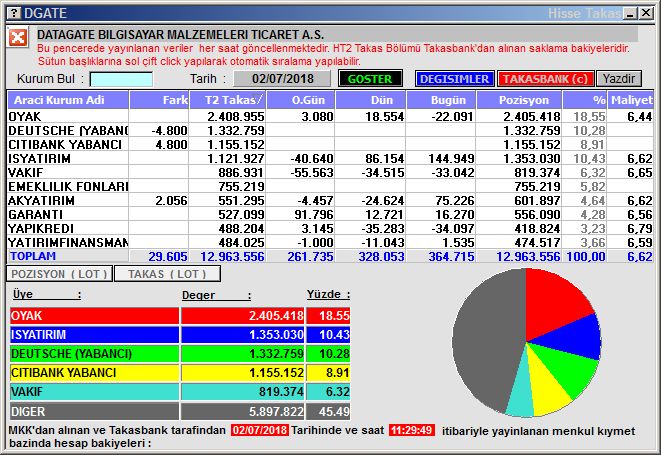Sort by Dün column header

371,100
